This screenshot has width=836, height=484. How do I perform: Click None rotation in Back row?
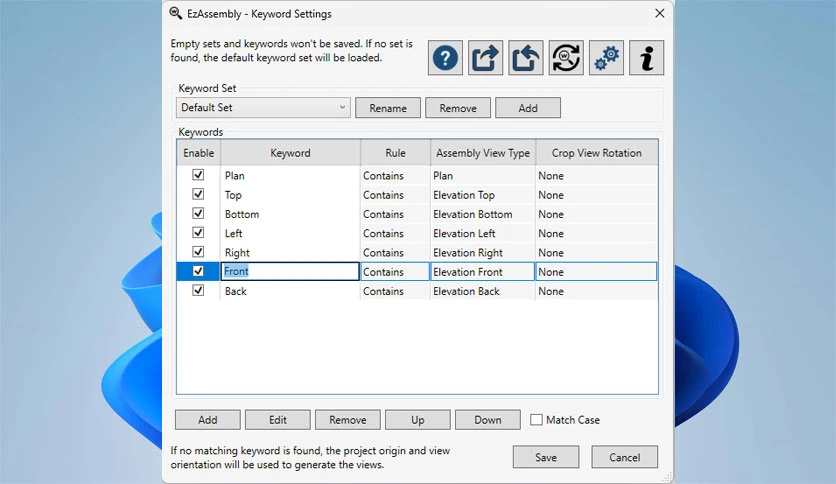pyautogui.click(x=596, y=291)
